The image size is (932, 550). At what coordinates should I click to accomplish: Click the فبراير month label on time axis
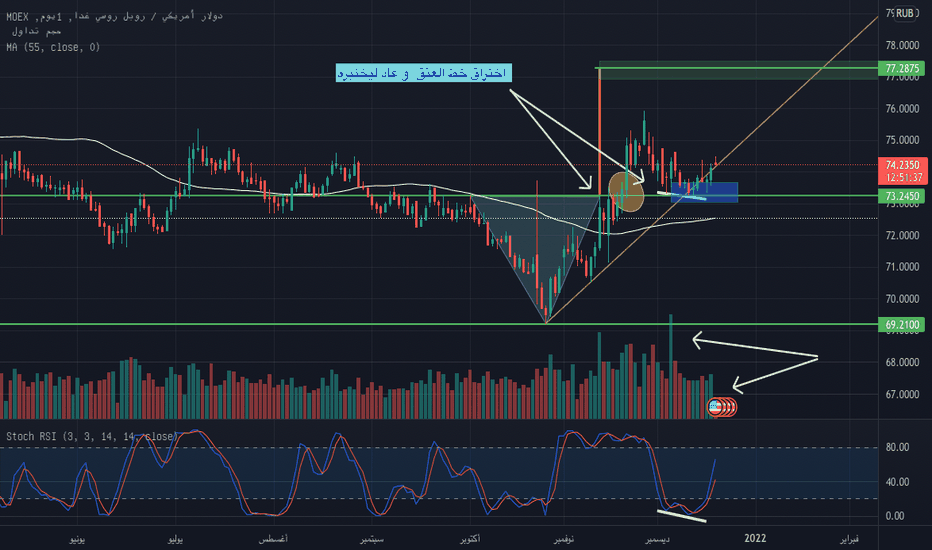pos(849,539)
